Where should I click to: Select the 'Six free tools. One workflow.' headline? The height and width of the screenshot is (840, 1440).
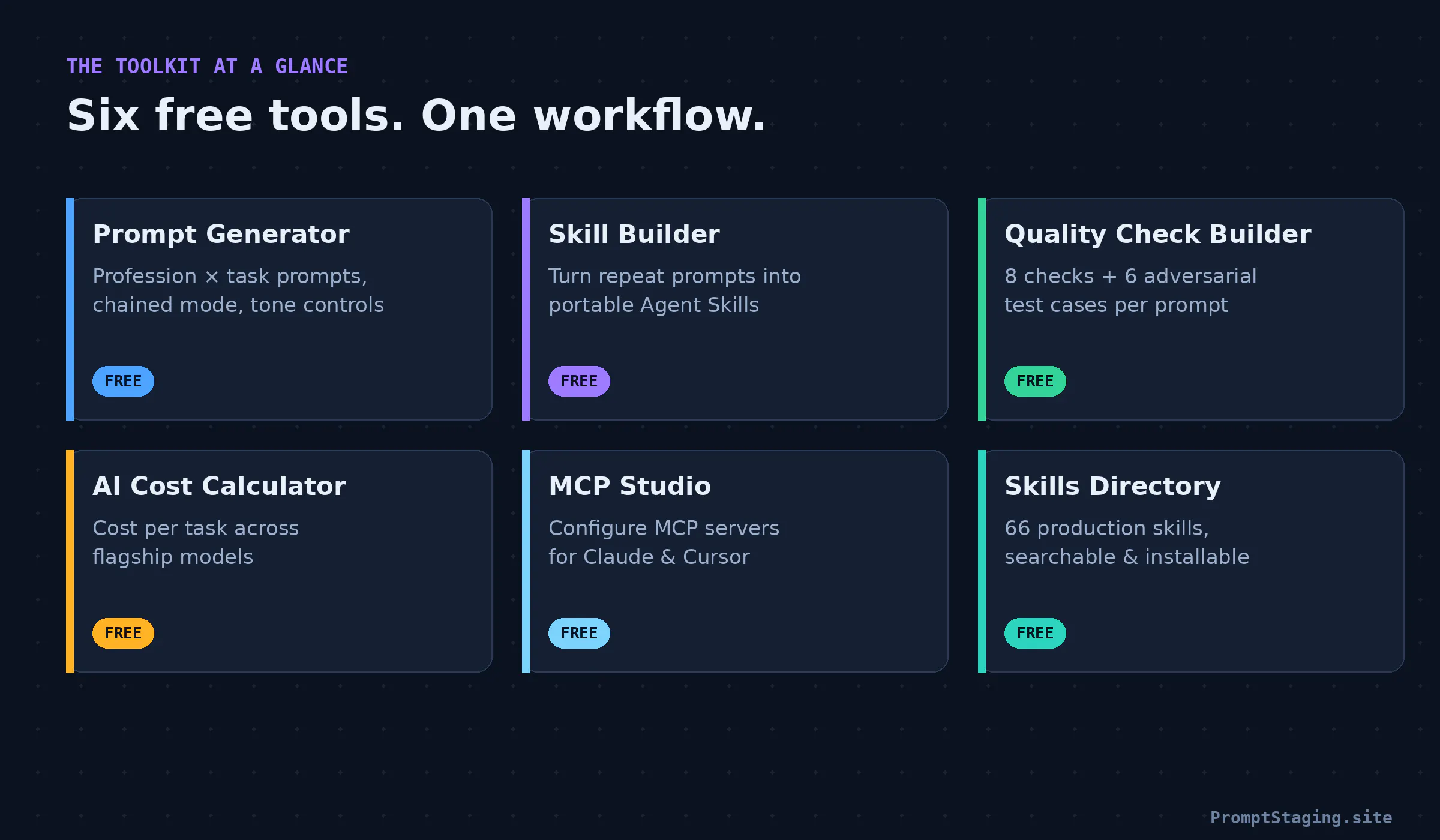click(x=416, y=115)
